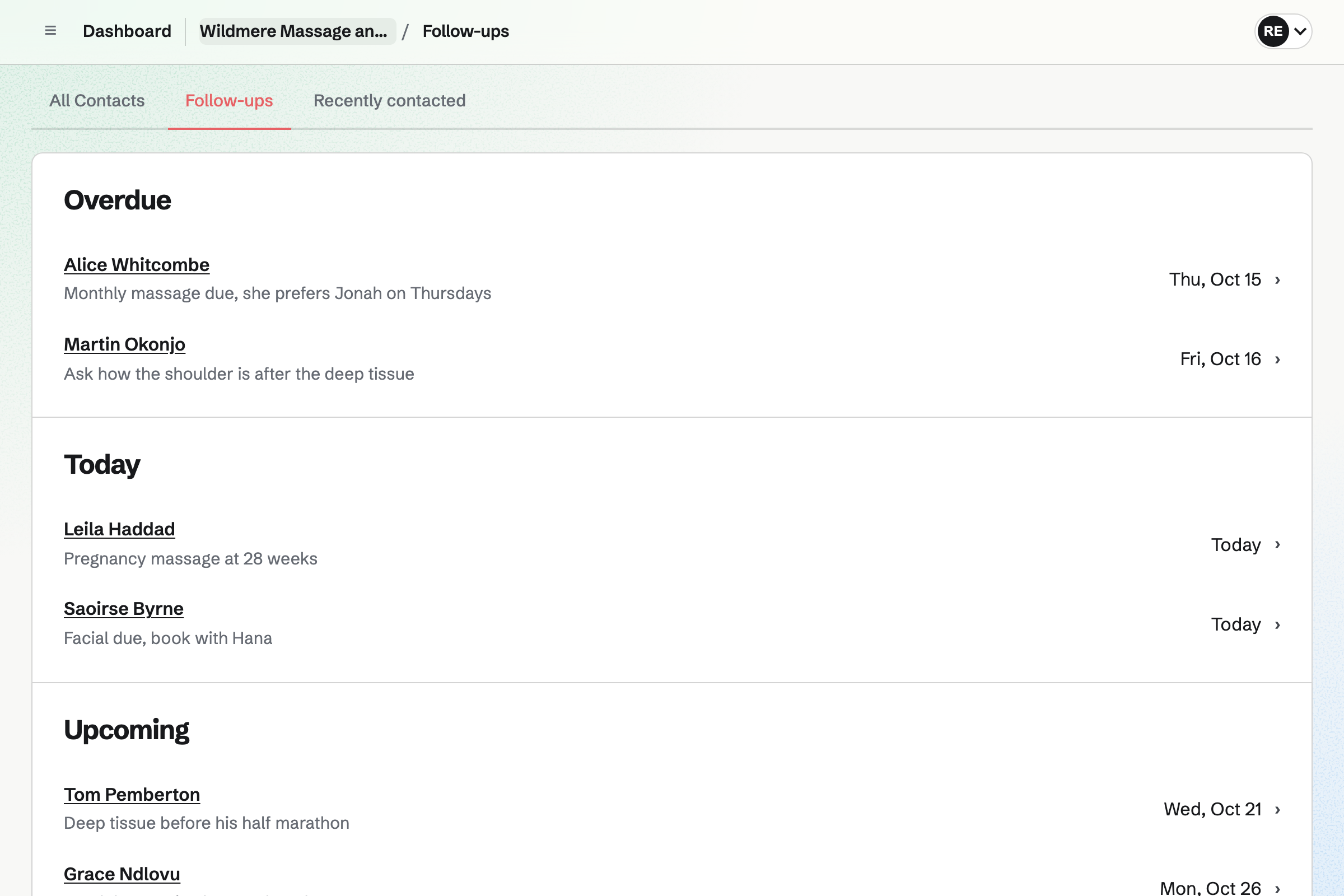
Task: Click the Upcoming section heading
Action: pyautogui.click(x=127, y=730)
